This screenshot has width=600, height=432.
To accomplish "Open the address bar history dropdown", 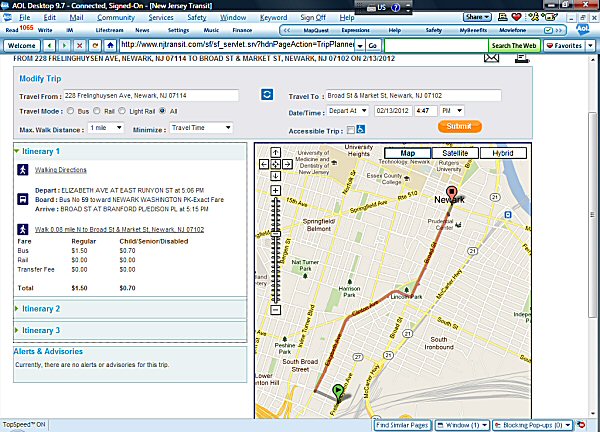I will tap(360, 46).
